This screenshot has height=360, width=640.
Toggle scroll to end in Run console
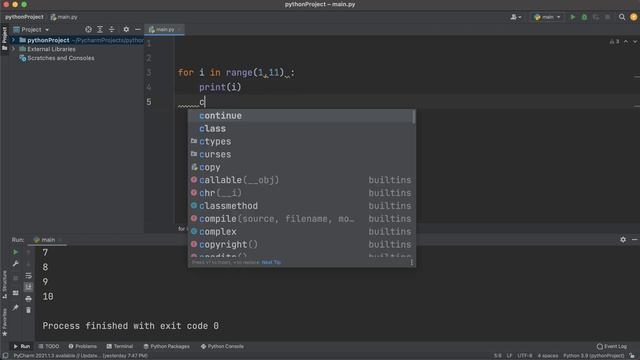[28, 287]
